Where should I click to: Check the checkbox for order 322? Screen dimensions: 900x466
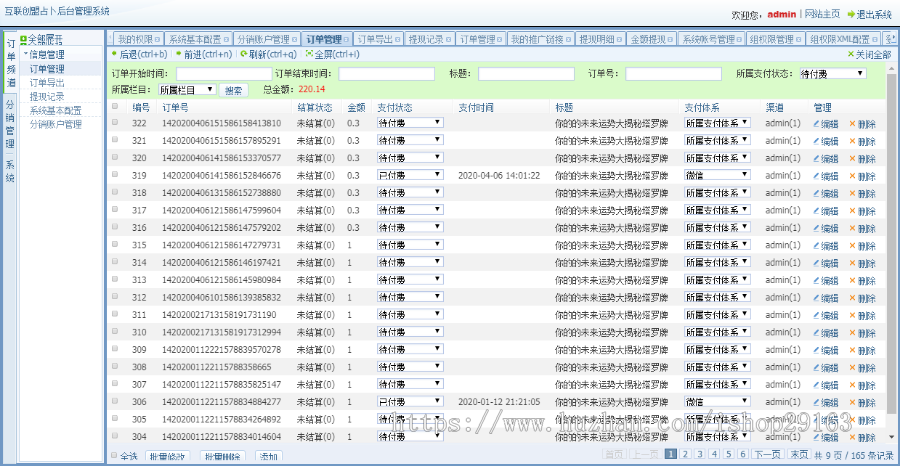tap(115, 122)
